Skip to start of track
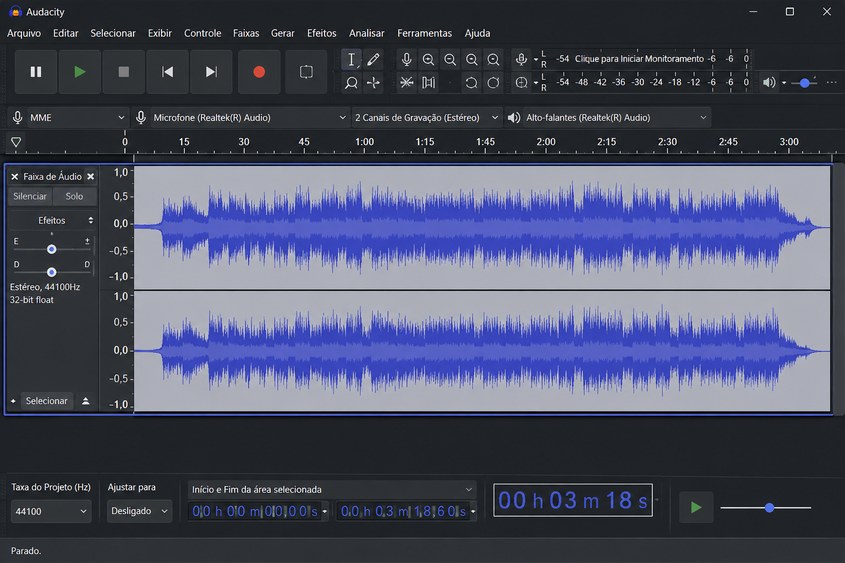This screenshot has width=845, height=563. point(168,72)
